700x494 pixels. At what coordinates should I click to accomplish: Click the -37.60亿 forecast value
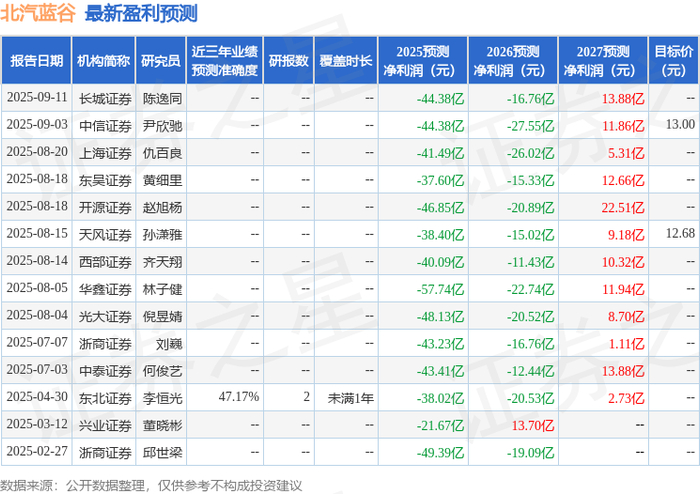[x=440, y=180]
